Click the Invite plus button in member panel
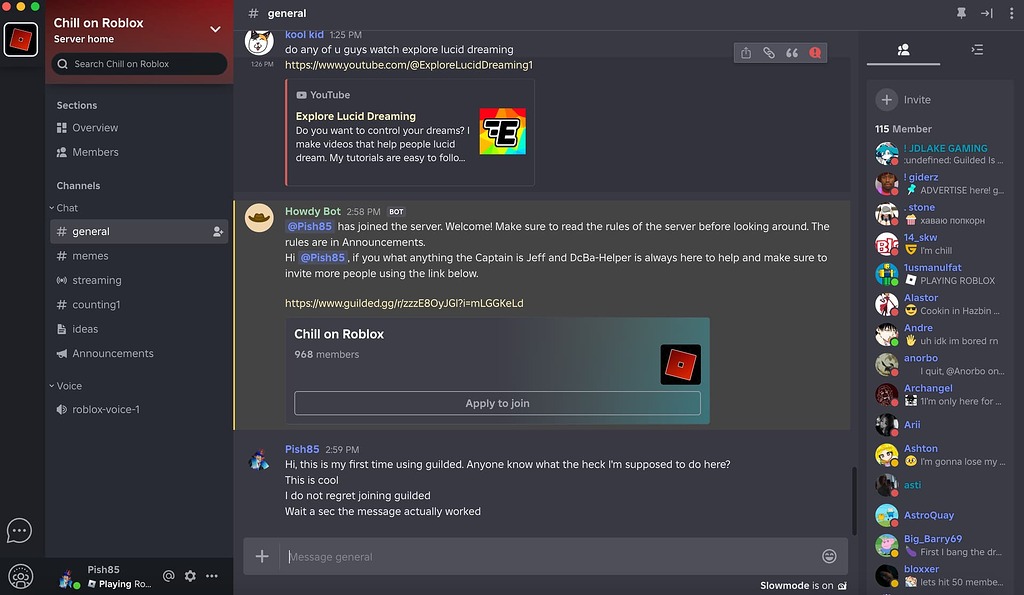Image resolution: width=1024 pixels, height=595 pixels. 889,99
